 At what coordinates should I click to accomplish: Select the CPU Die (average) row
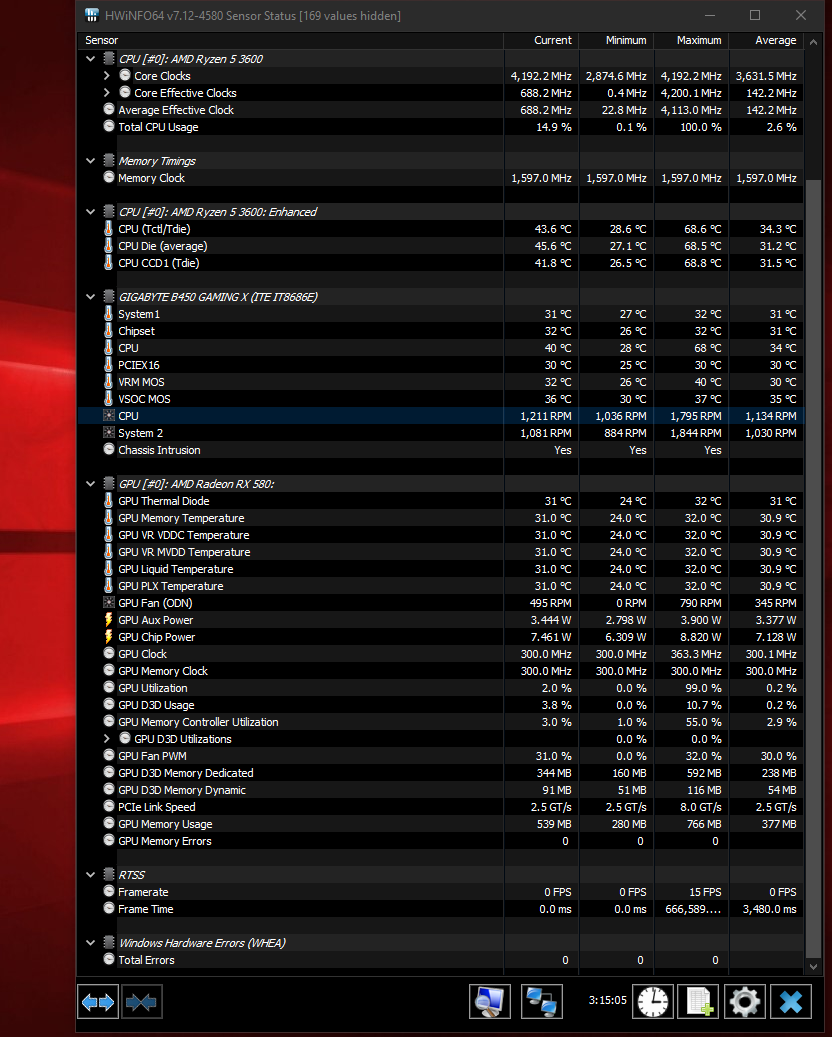tap(441, 245)
